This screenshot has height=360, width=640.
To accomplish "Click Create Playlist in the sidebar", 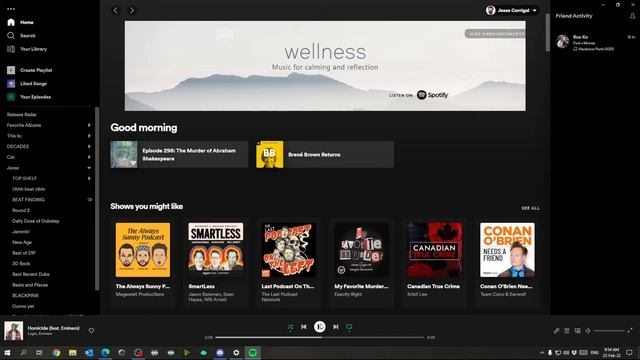I will click(29, 70).
